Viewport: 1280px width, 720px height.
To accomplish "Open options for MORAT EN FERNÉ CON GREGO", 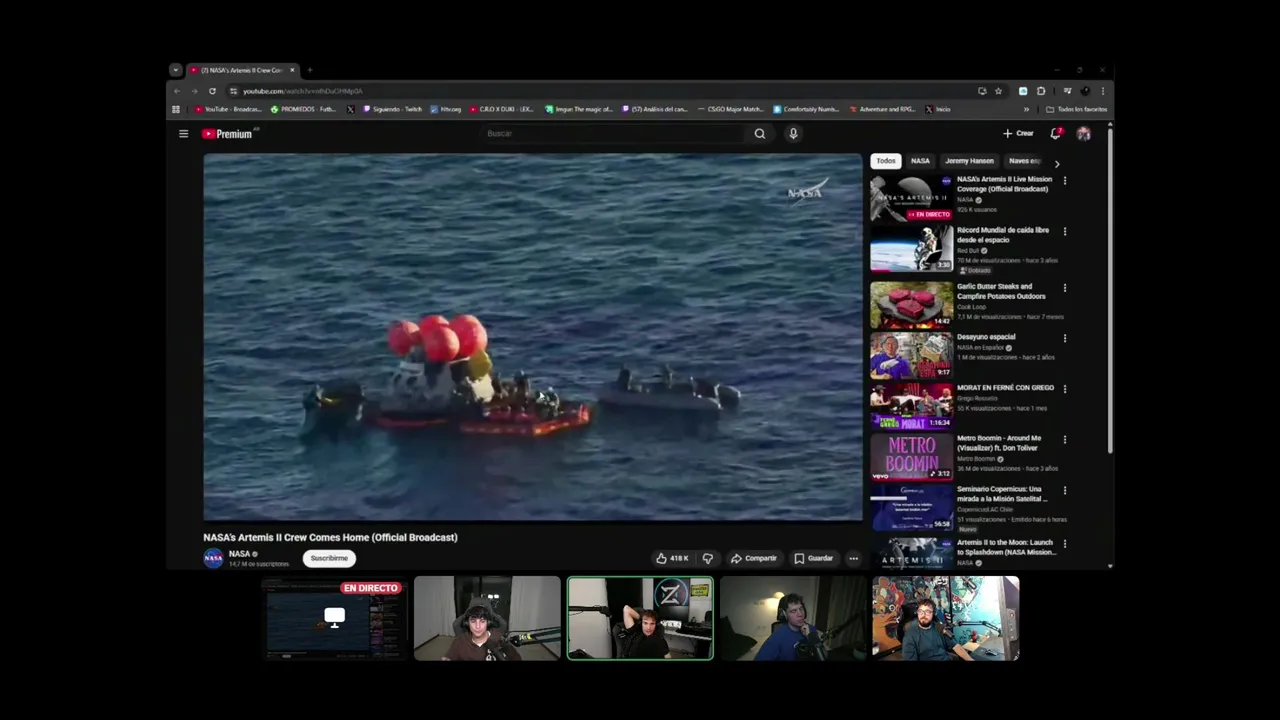I will 1064,389.
